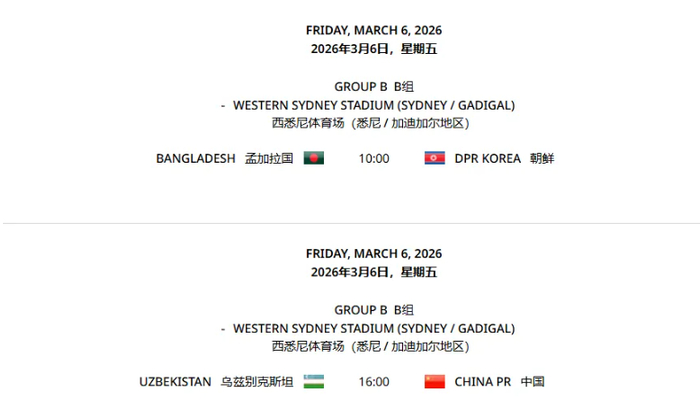
Task: Click the 16:00 kickoff time
Action: click(x=374, y=381)
